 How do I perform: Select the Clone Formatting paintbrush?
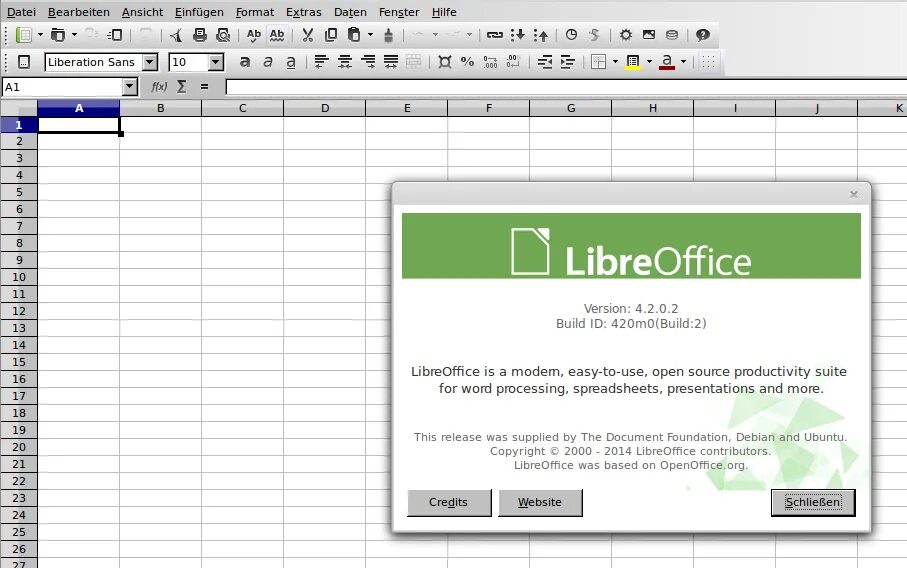[x=389, y=35]
